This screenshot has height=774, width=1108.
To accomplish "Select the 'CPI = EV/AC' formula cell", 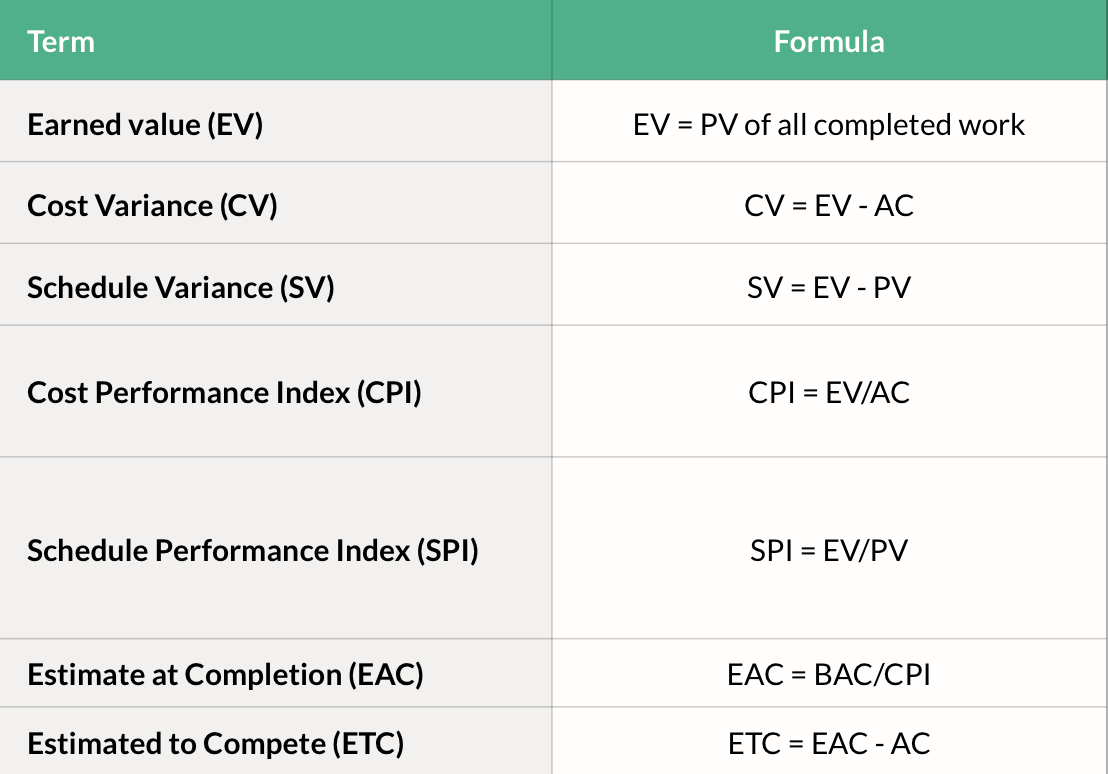I will click(x=829, y=392).
